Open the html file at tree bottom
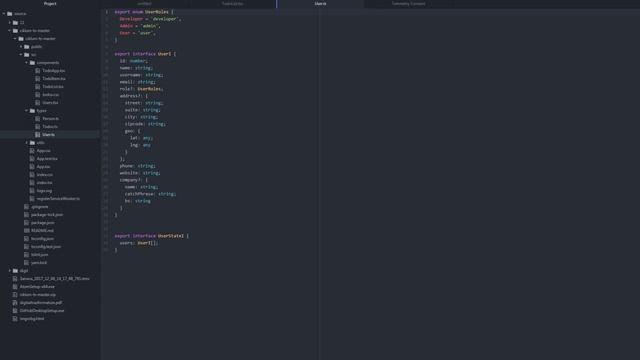 (x=32, y=318)
